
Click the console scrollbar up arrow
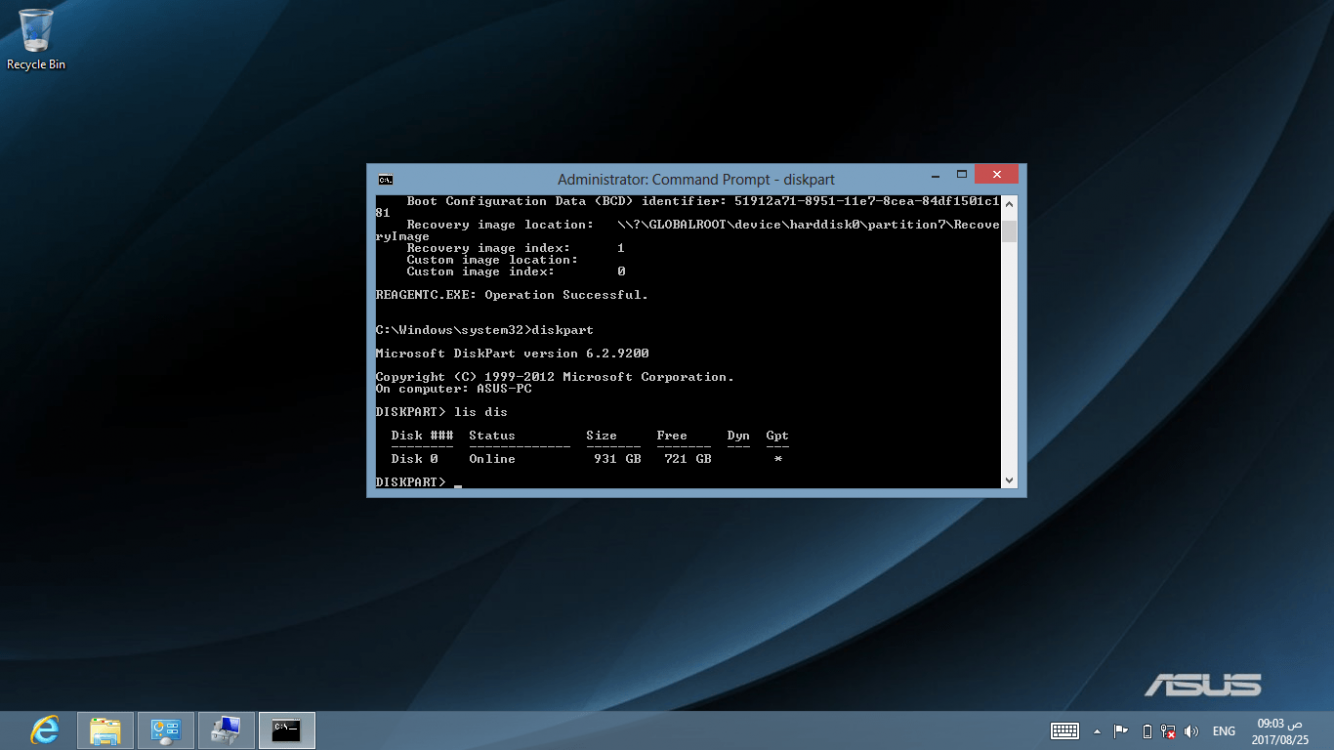(x=1009, y=204)
